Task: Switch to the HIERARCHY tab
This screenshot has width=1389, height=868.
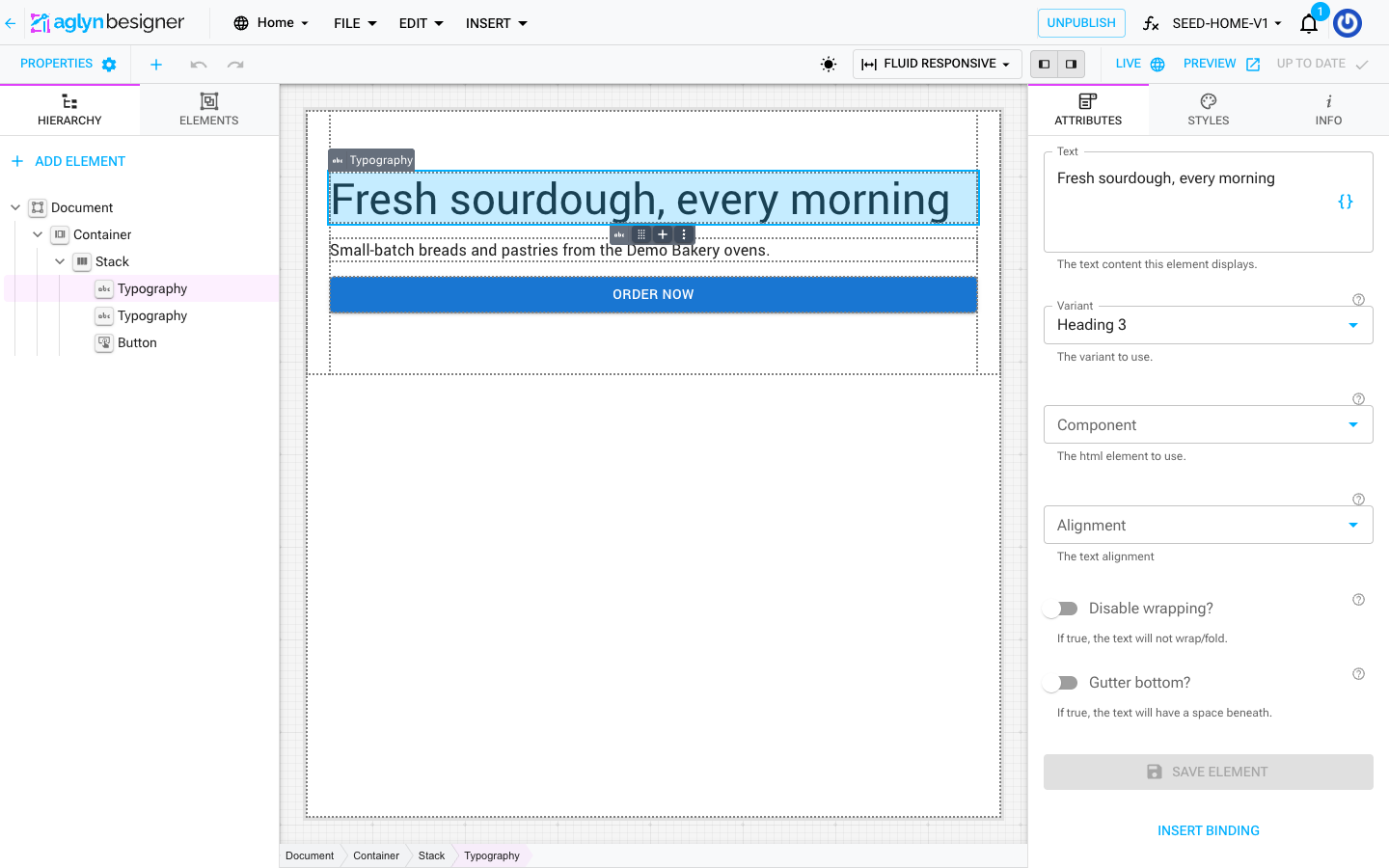Action: tap(69, 110)
